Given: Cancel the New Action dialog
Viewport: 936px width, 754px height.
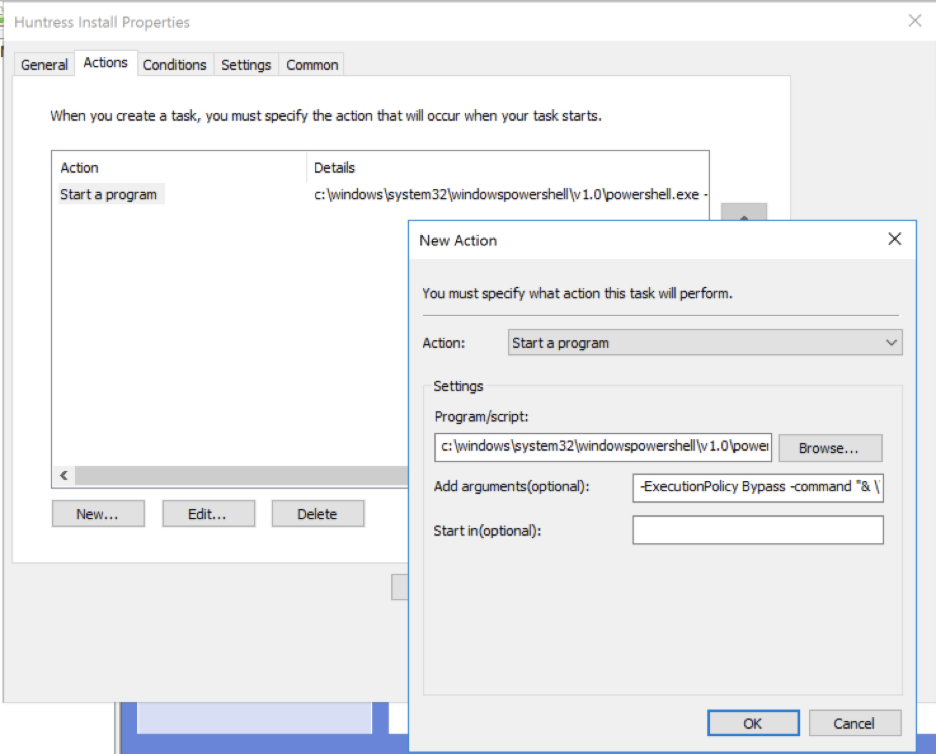Looking at the screenshot, I should 855,723.
